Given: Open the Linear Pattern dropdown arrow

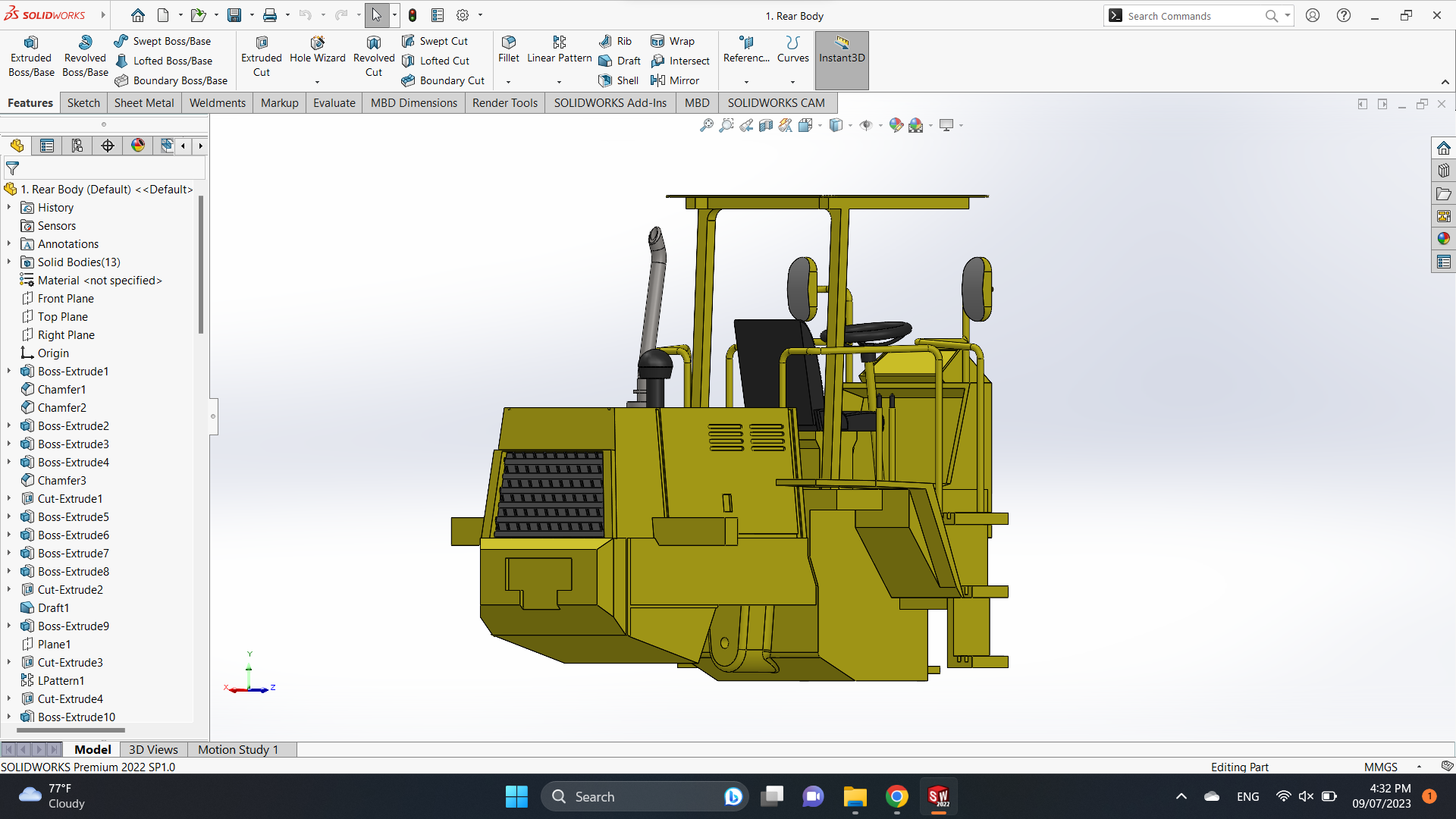Looking at the screenshot, I should pyautogui.click(x=559, y=82).
